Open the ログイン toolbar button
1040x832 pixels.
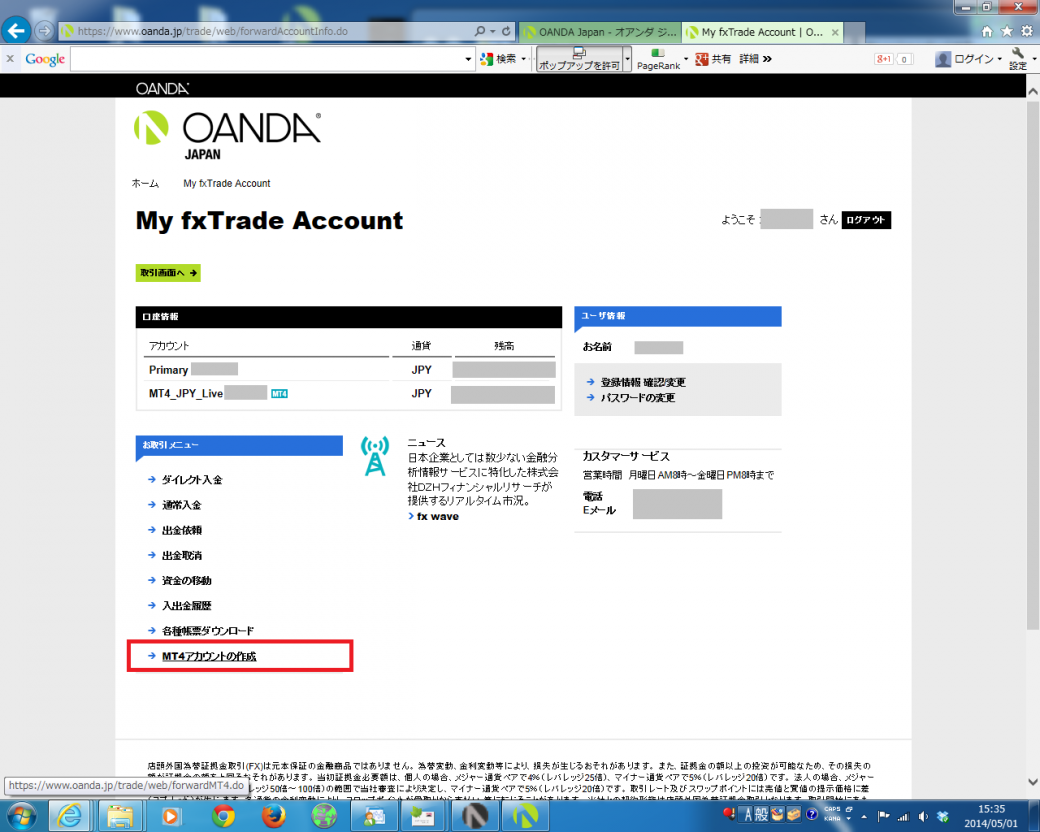click(x=968, y=59)
